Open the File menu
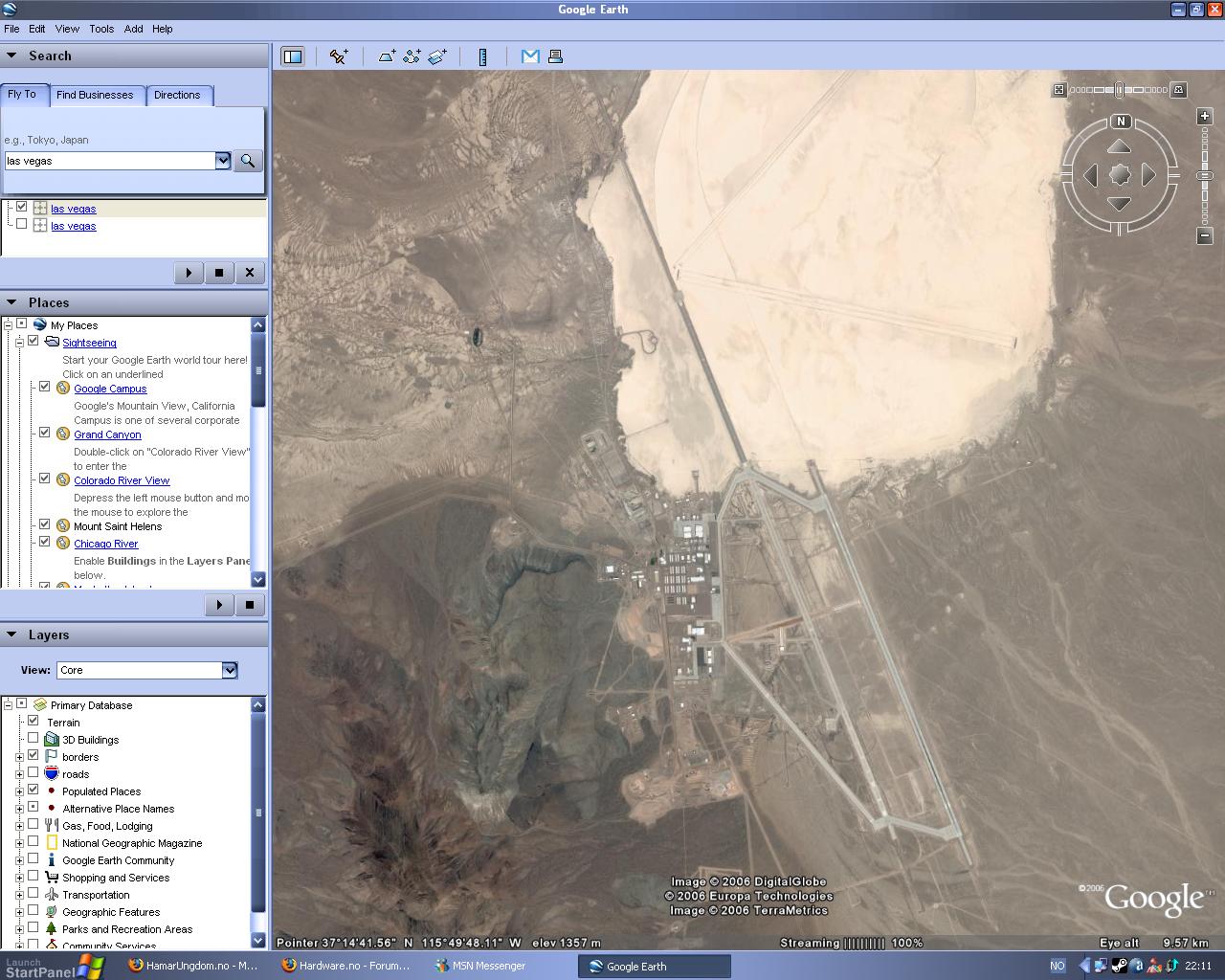Viewport: 1225px width, 980px height. 11,29
